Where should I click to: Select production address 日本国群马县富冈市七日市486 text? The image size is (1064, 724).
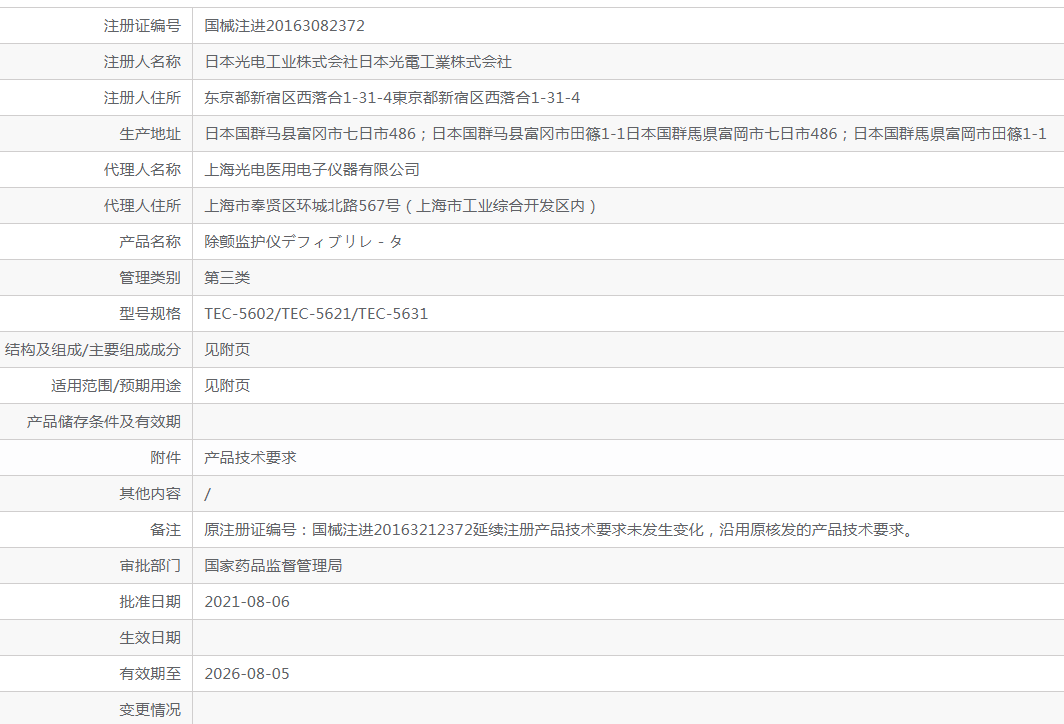point(310,134)
